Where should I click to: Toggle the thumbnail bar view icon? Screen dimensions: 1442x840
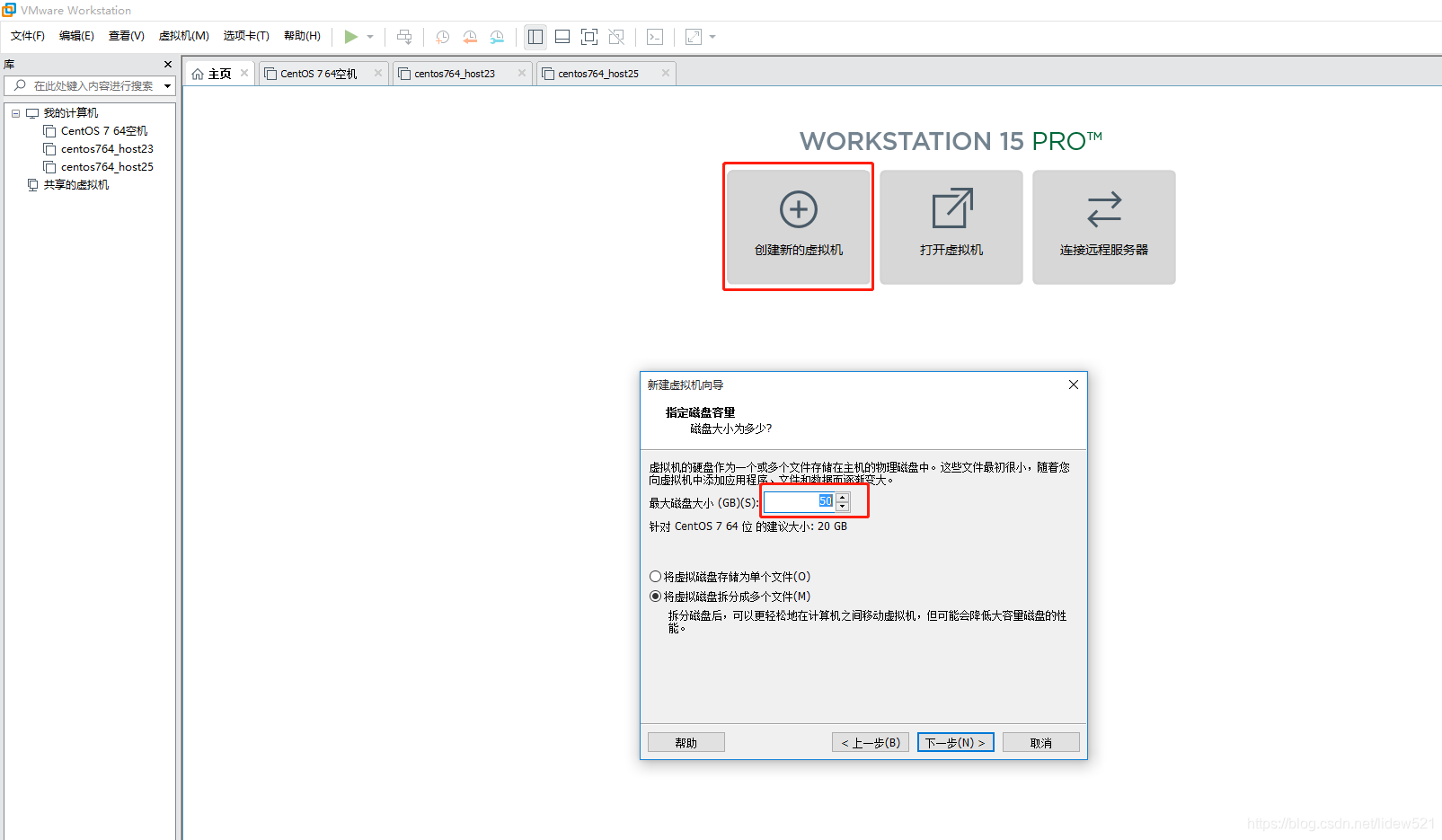tap(562, 37)
